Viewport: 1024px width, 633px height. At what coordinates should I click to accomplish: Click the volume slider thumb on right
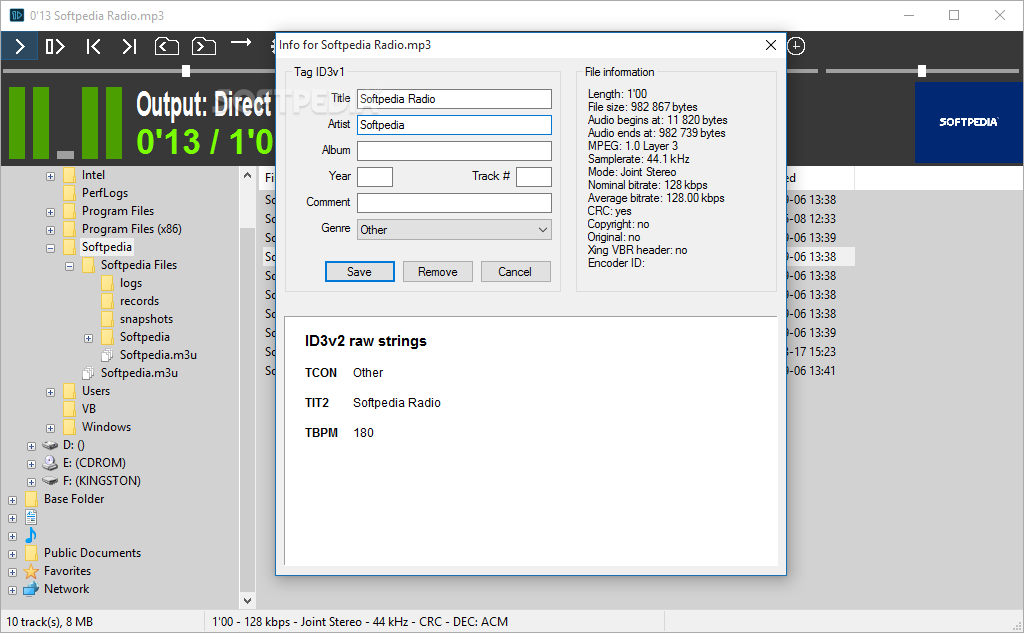tap(921, 71)
